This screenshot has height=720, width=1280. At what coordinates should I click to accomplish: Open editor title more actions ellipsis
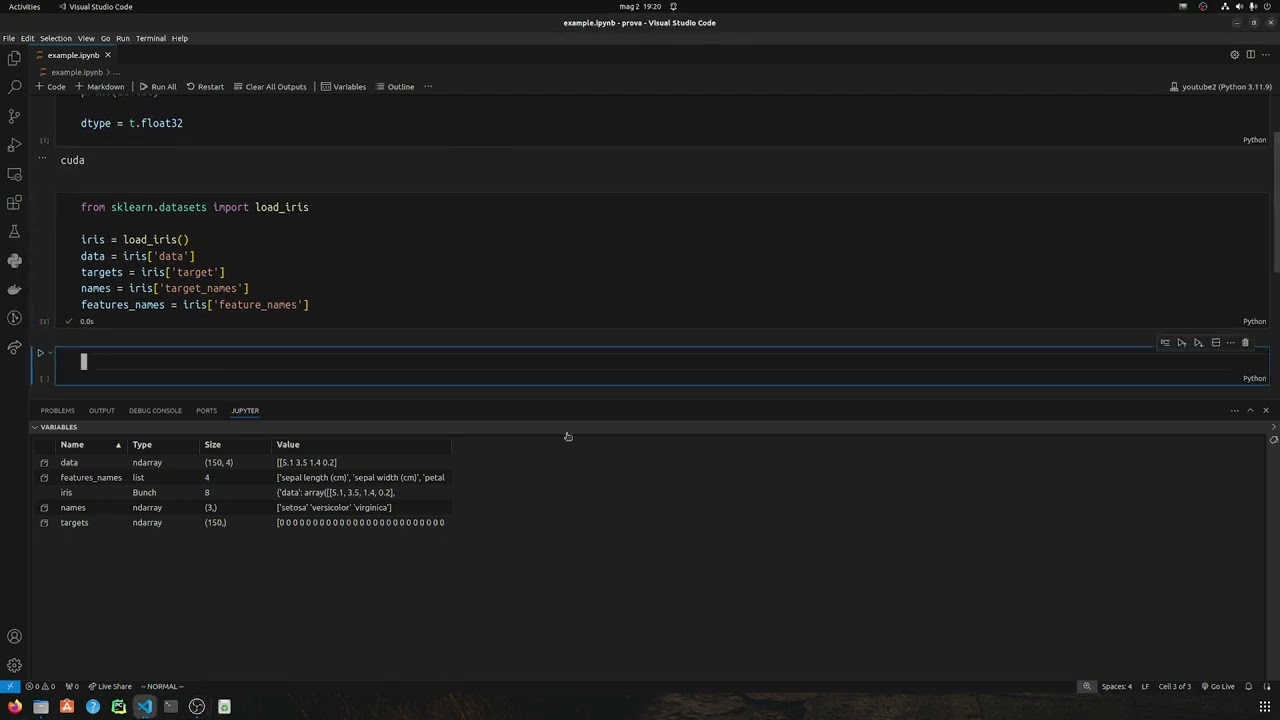point(1266,55)
